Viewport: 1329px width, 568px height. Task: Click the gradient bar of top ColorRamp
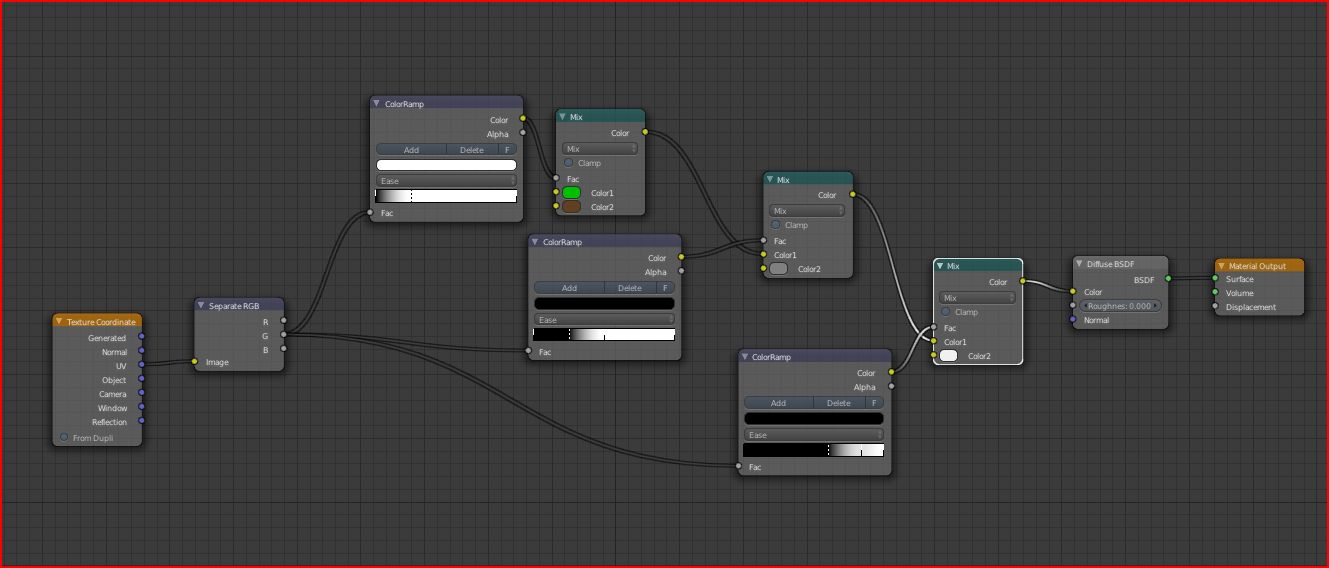point(446,196)
